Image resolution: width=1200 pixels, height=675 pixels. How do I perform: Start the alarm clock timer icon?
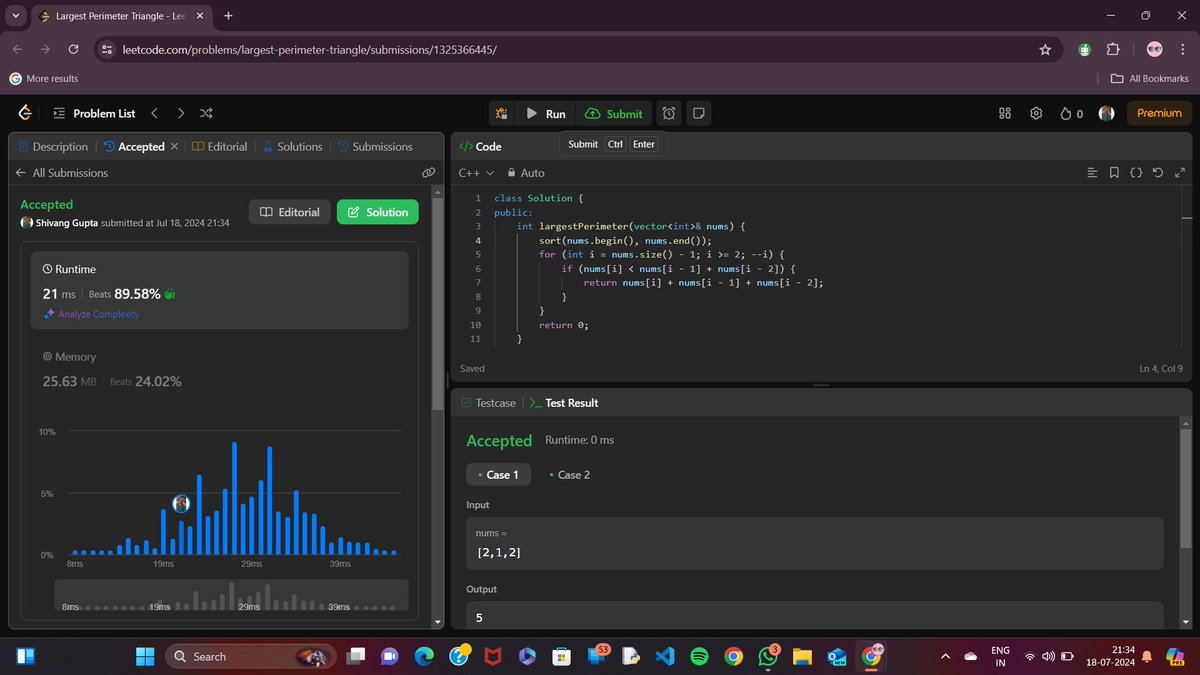(x=669, y=114)
